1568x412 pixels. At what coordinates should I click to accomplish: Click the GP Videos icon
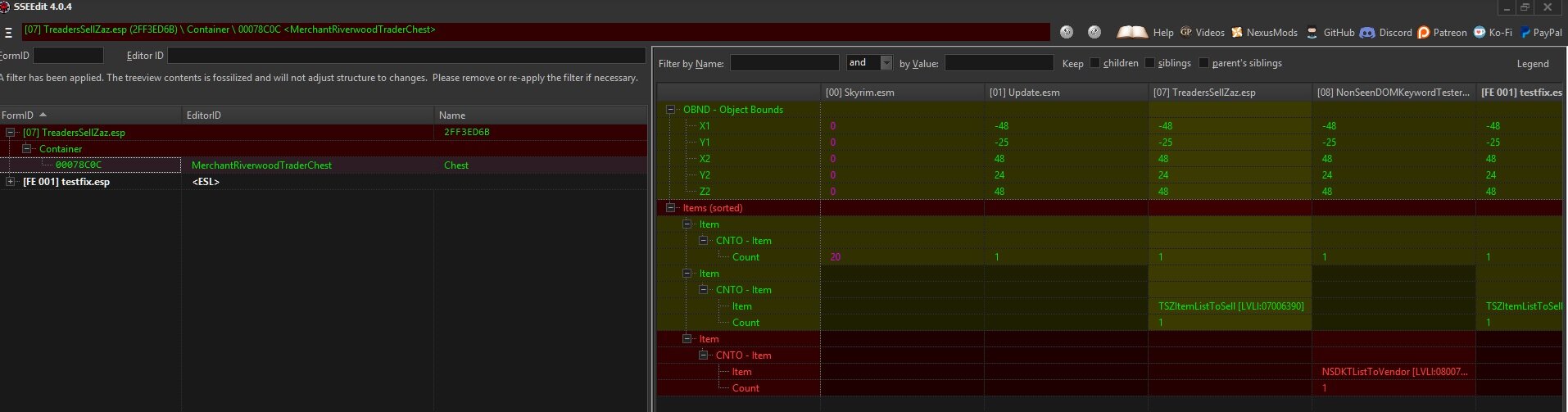(x=1185, y=32)
